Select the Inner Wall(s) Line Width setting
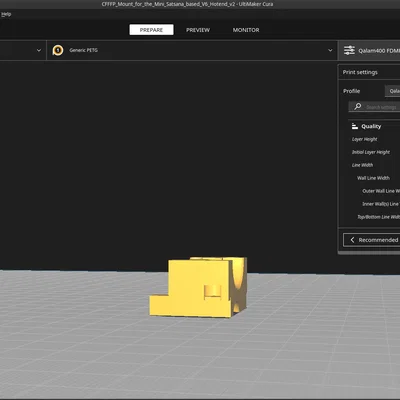This screenshot has width=400, height=400. point(381,204)
